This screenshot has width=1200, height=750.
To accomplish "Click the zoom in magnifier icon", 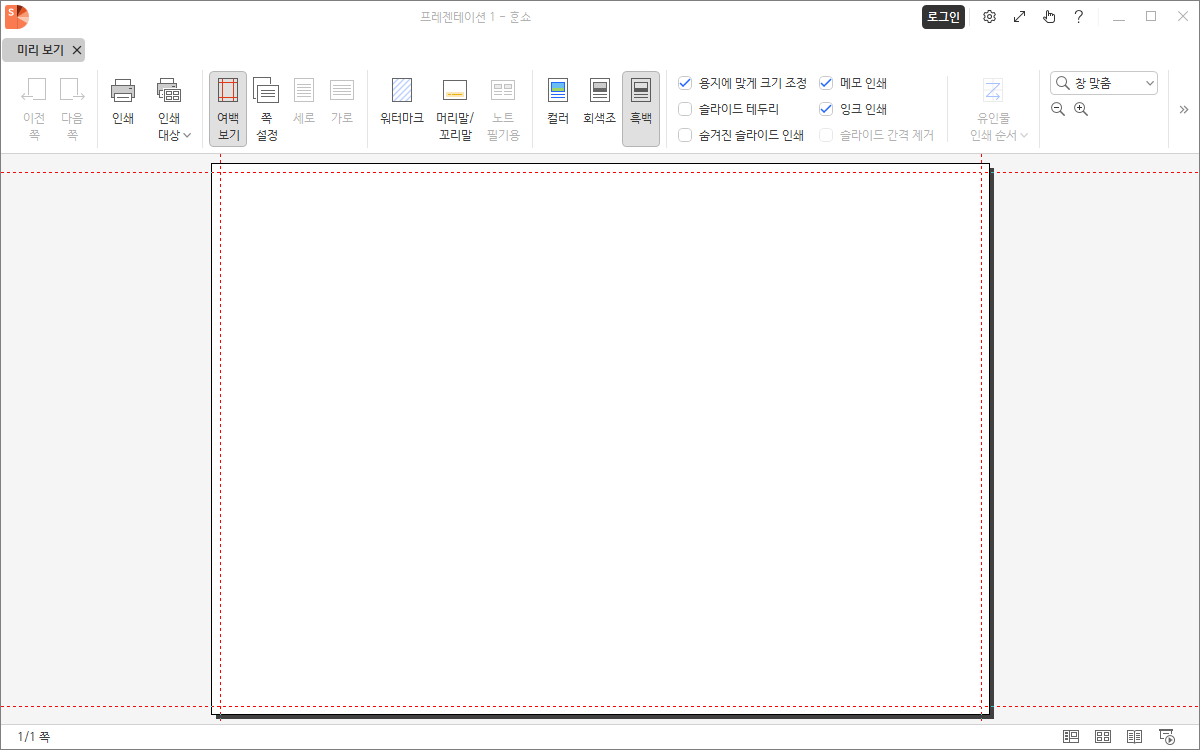I will pos(1080,109).
